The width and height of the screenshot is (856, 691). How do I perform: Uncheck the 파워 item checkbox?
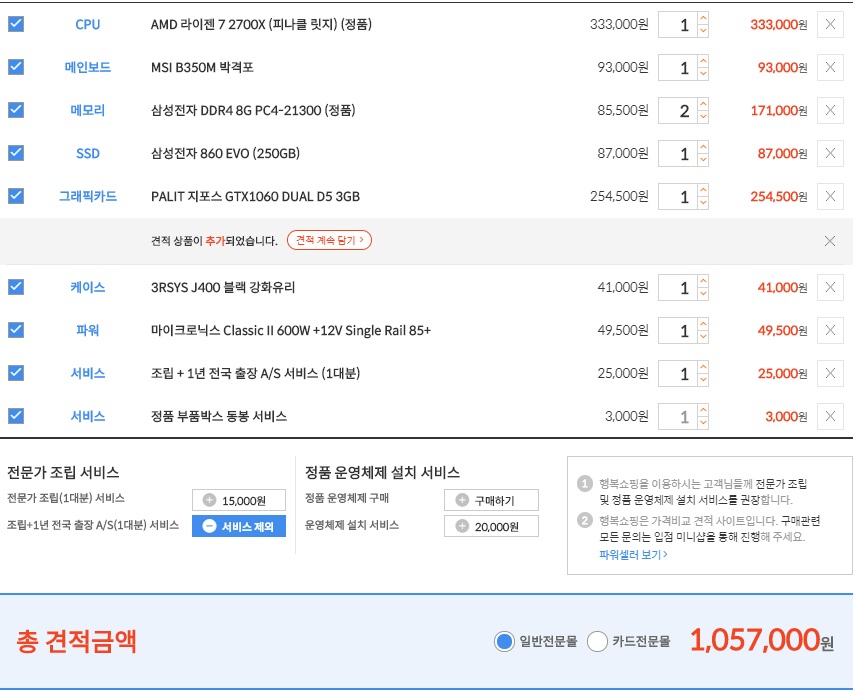[x=16, y=330]
